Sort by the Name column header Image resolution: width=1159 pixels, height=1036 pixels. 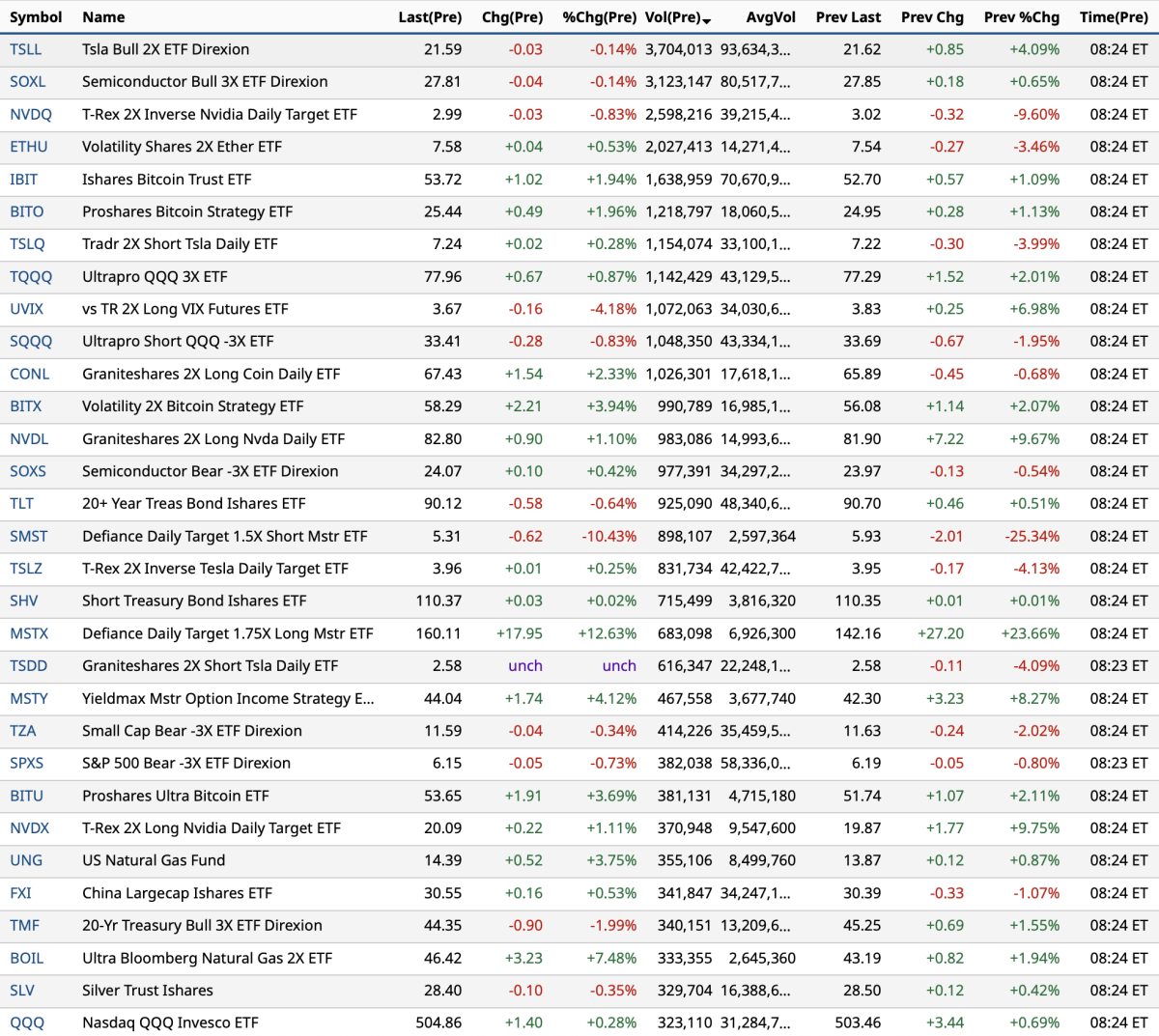click(x=103, y=17)
